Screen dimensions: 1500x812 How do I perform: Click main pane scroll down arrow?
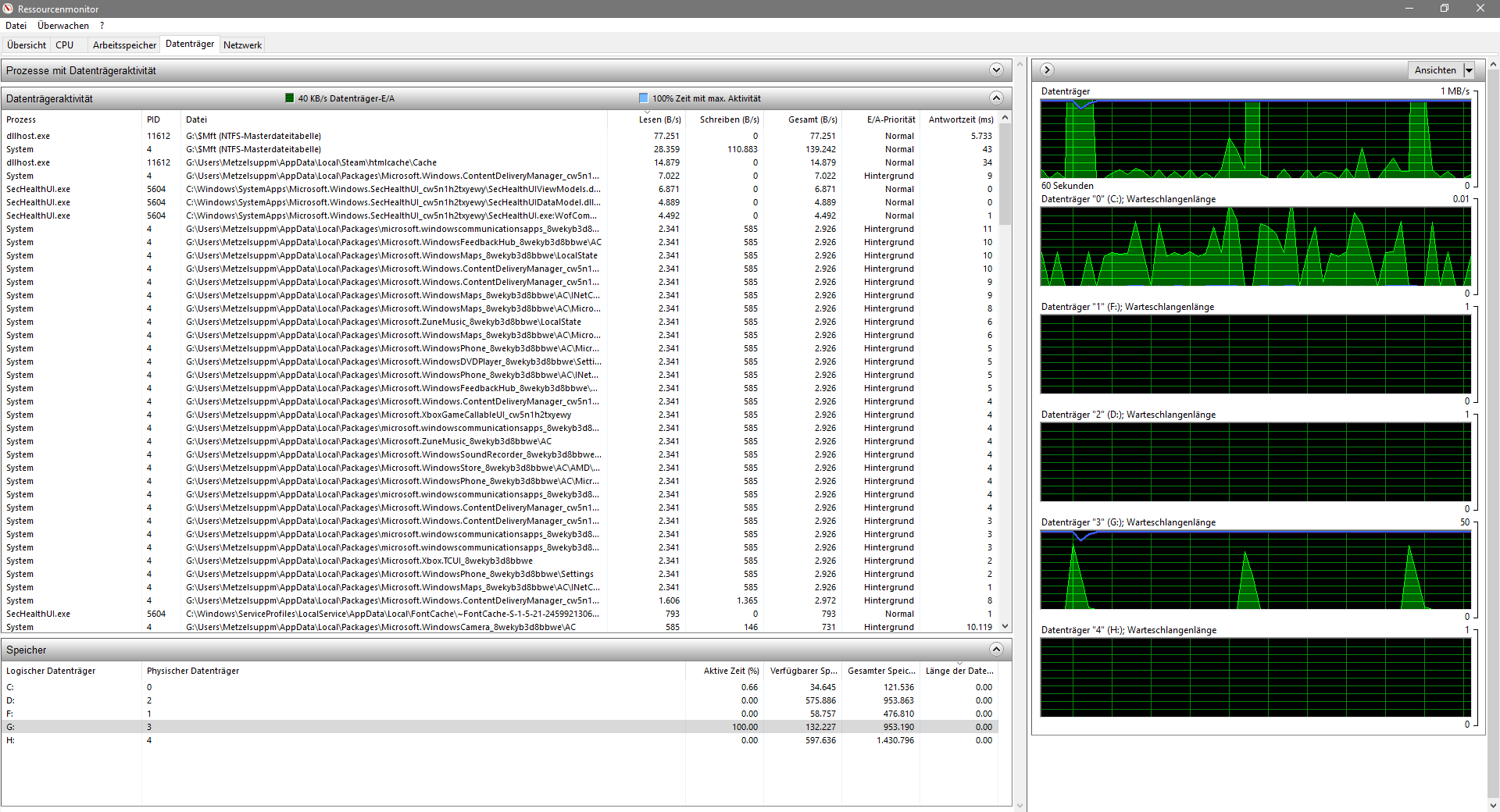[1020, 805]
